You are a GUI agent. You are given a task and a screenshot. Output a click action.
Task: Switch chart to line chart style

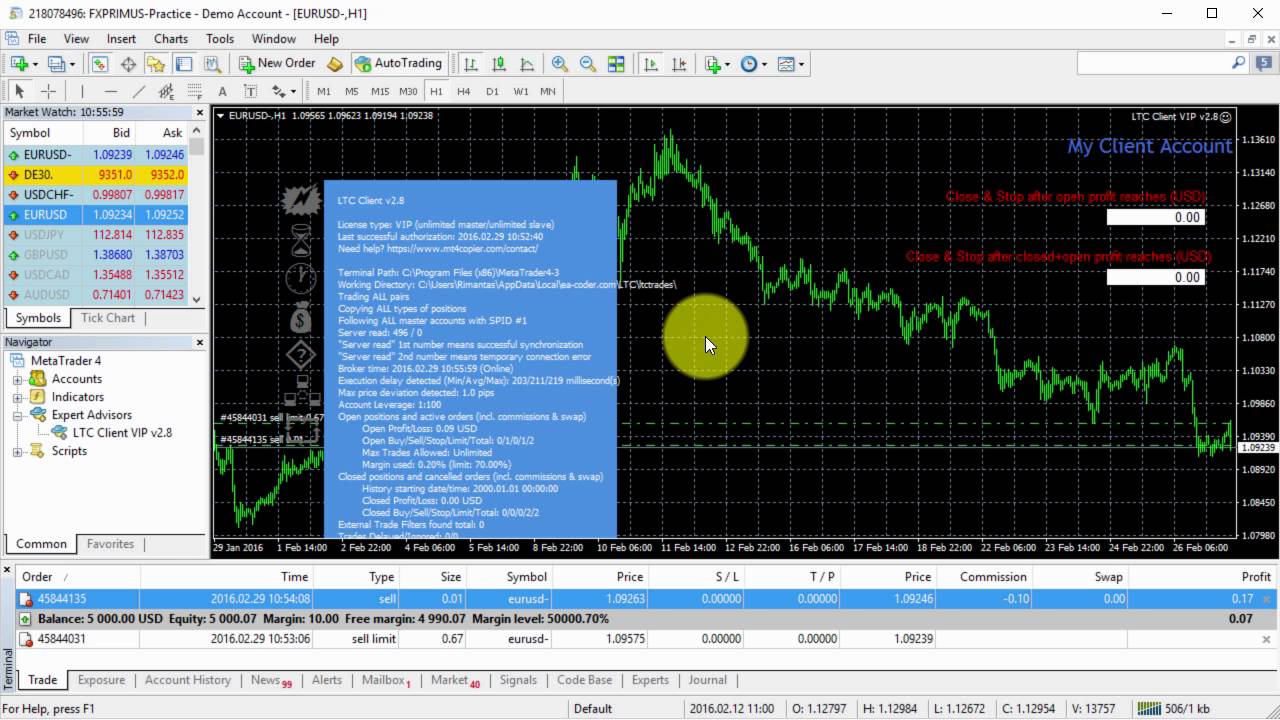tap(527, 63)
